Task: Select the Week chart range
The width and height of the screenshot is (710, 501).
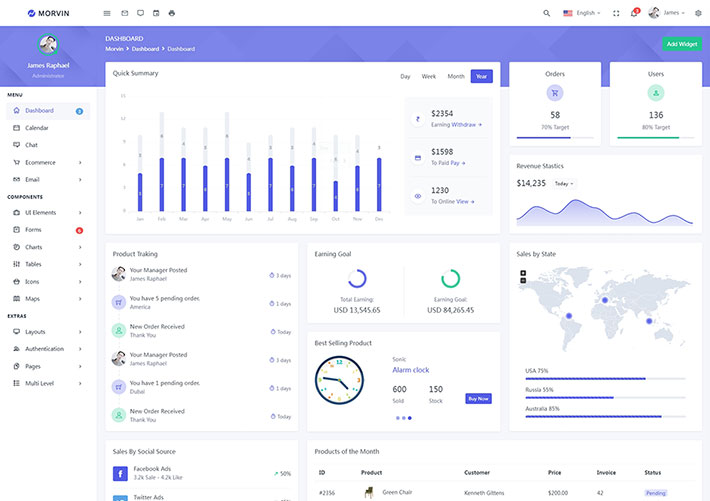Action: pos(428,76)
